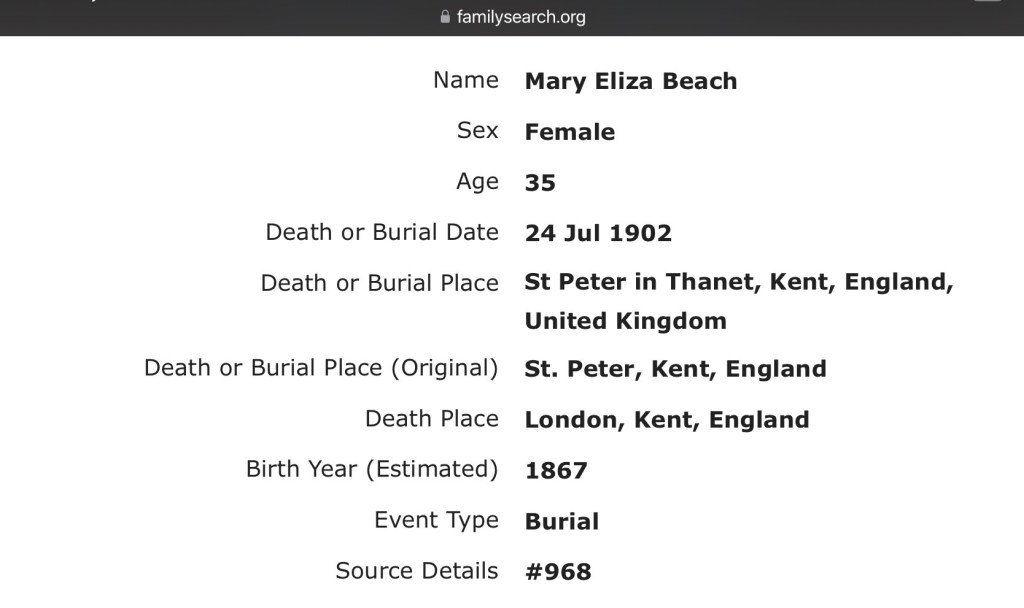Click the date 24 Jul 1902

(598, 233)
